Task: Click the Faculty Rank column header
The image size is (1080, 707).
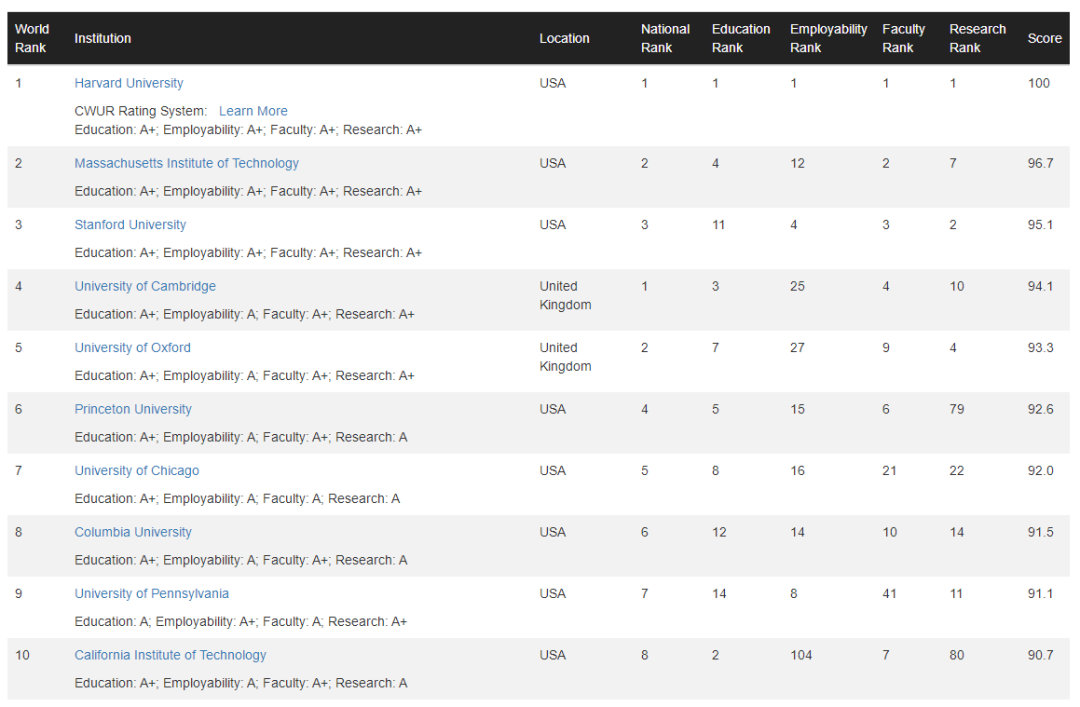Action: click(903, 38)
